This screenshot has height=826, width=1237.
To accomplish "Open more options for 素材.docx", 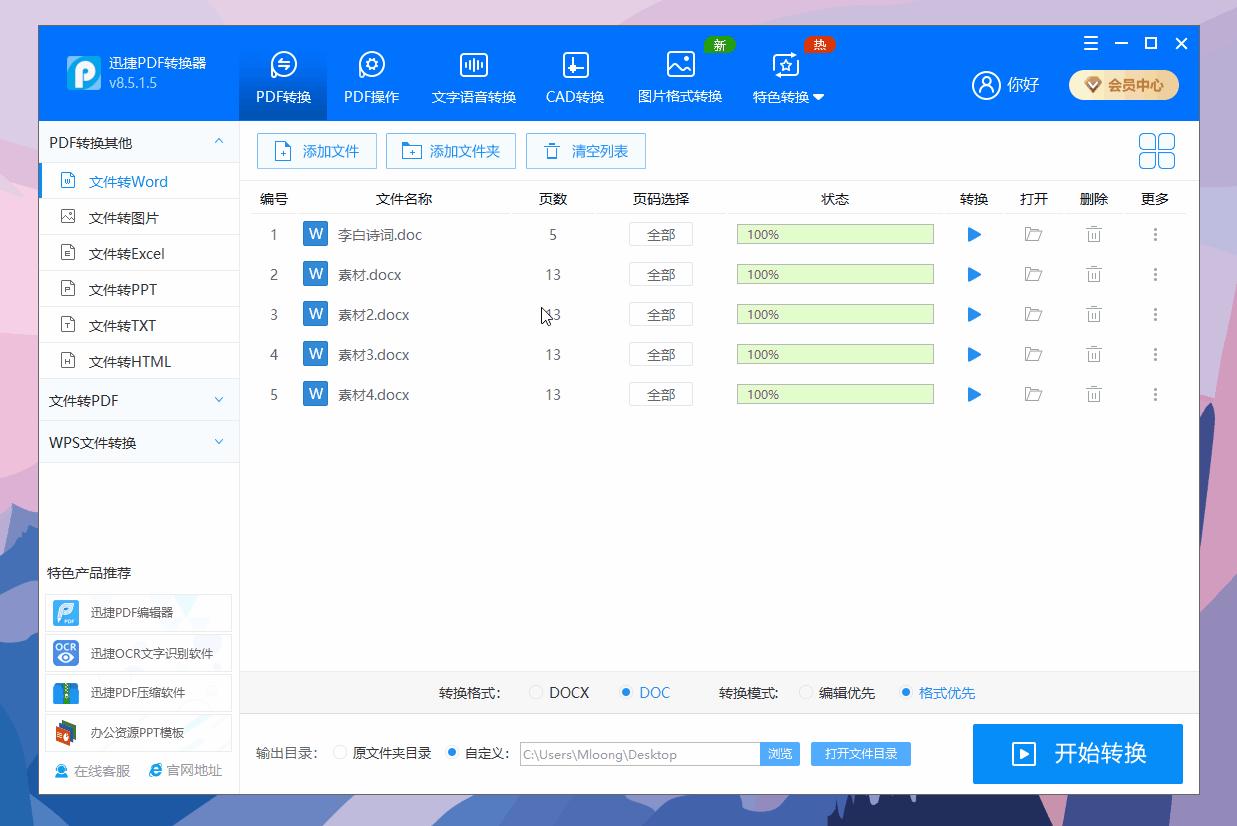I will [x=1155, y=274].
